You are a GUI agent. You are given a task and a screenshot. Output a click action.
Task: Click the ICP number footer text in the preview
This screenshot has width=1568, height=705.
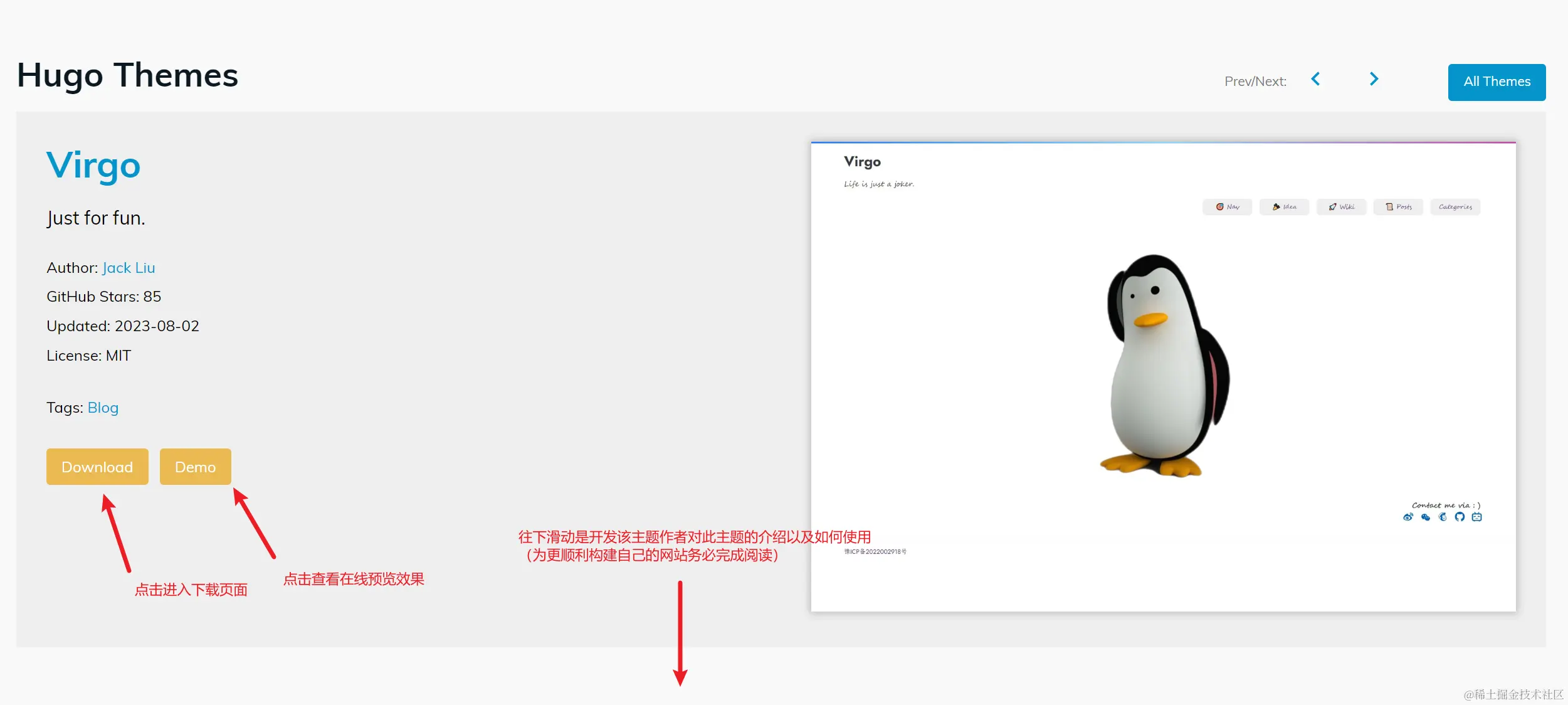tap(875, 552)
